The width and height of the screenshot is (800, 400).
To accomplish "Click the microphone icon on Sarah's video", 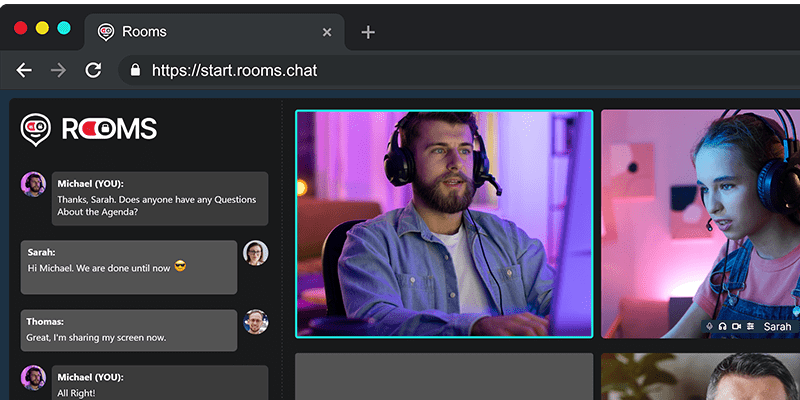I will [x=709, y=326].
